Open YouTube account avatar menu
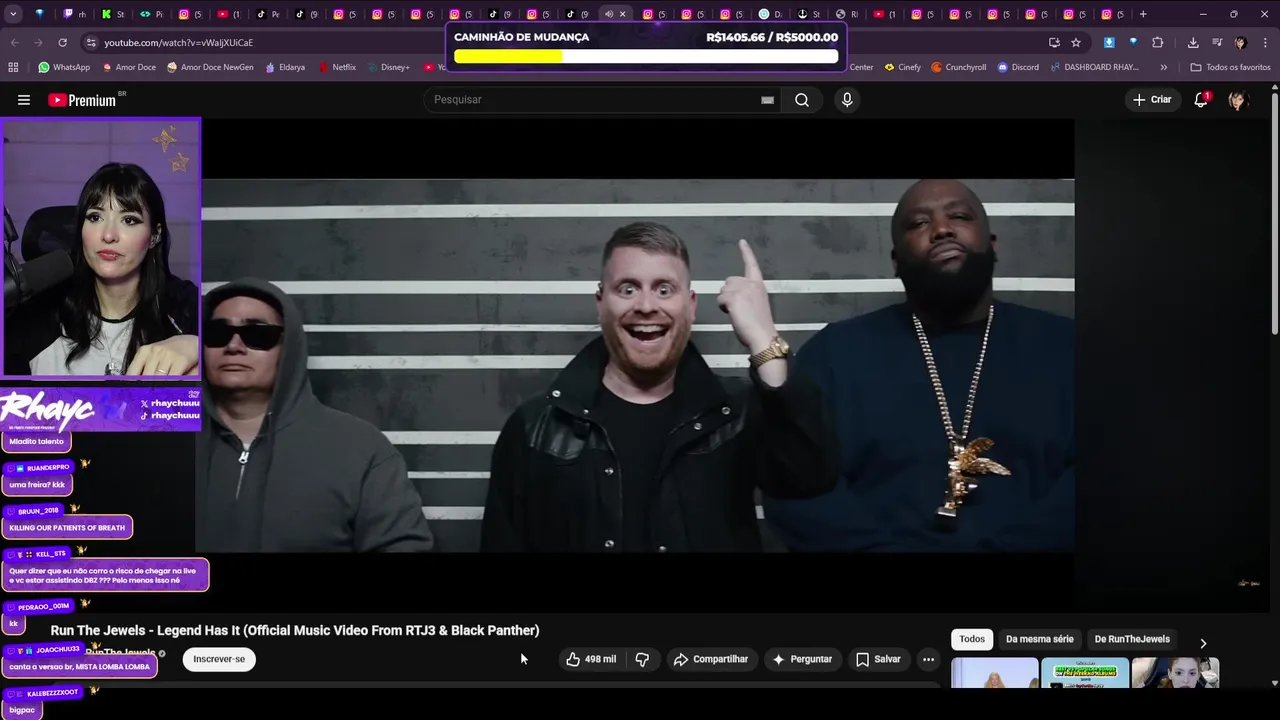The height and width of the screenshot is (720, 1280). 1238,100
